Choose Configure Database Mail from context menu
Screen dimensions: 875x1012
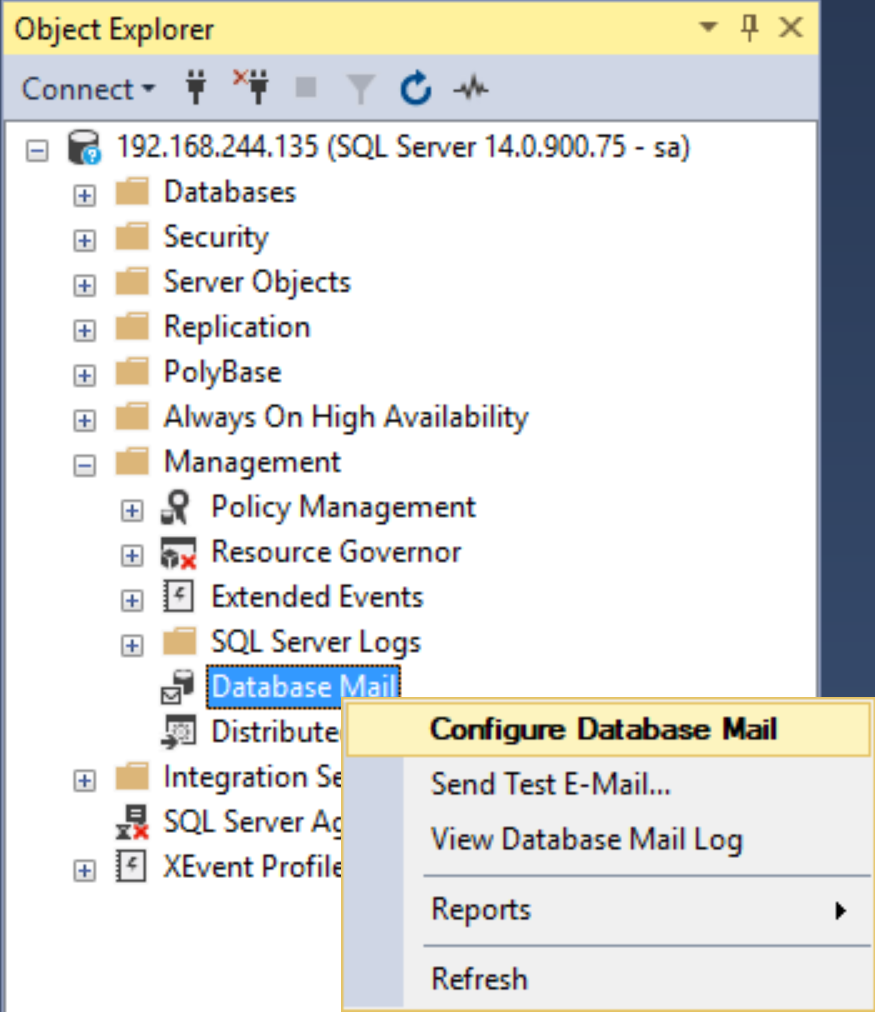(608, 730)
